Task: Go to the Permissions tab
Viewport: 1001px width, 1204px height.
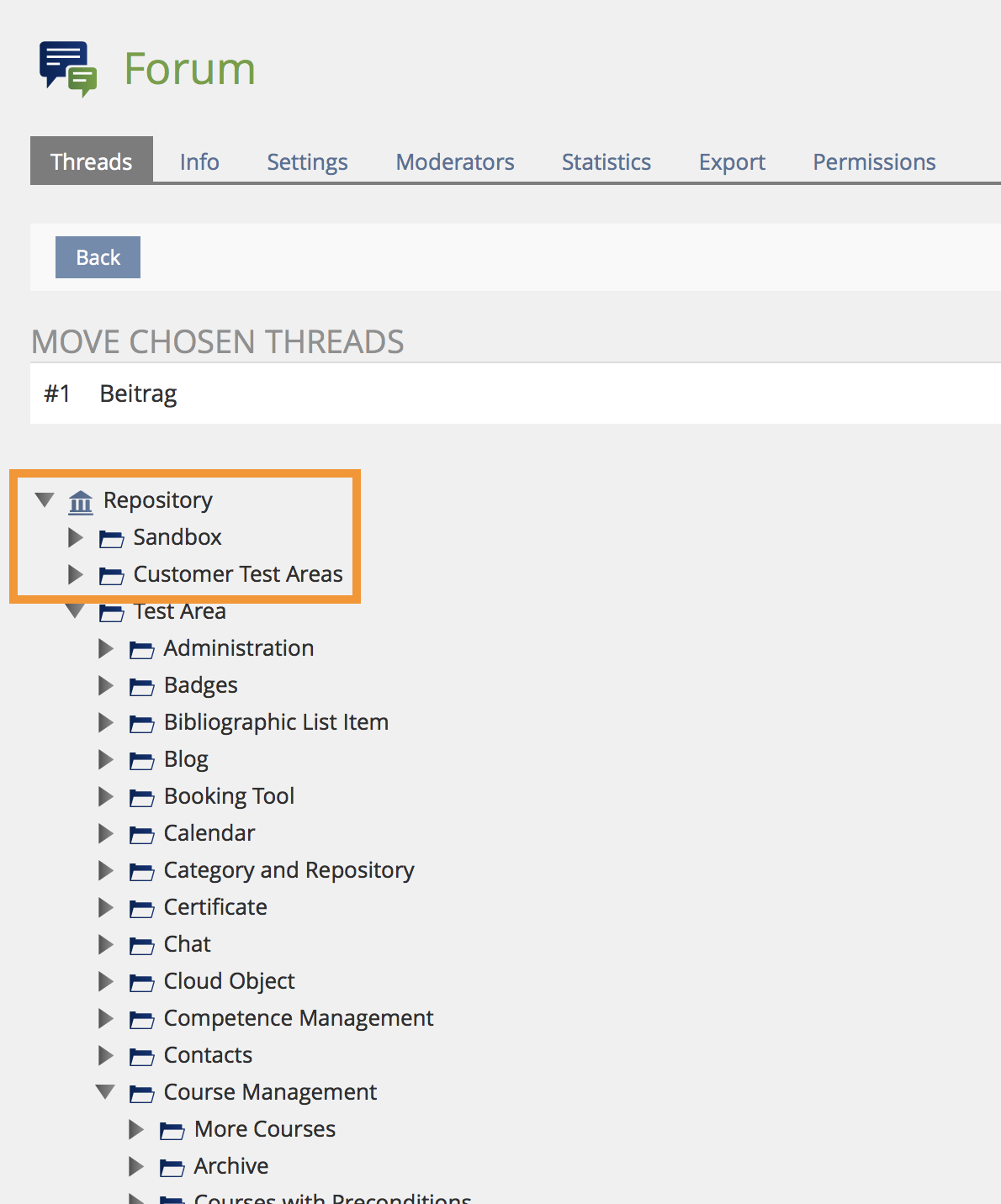Action: click(x=873, y=161)
